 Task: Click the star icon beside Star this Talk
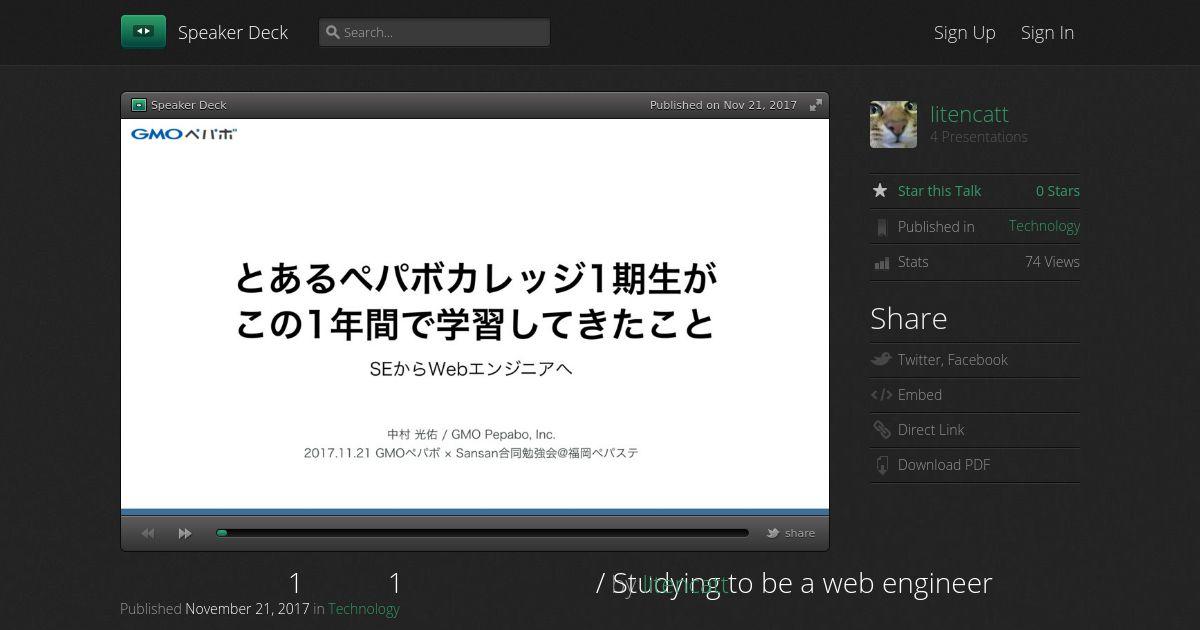tap(880, 190)
